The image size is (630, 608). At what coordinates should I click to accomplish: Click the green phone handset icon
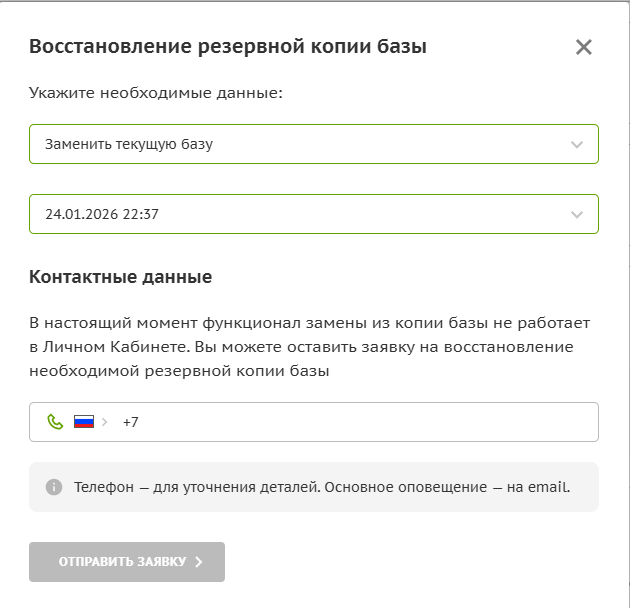[x=55, y=422]
